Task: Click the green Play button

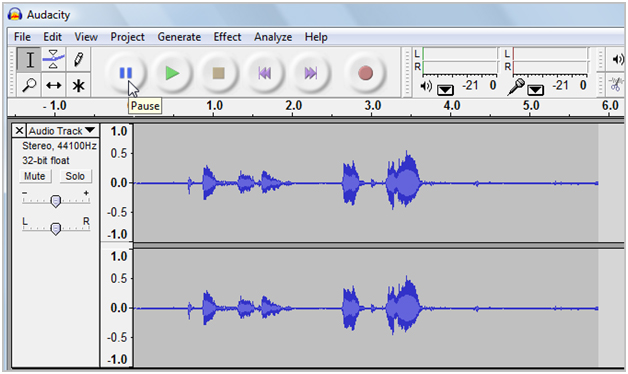Action: pos(172,73)
